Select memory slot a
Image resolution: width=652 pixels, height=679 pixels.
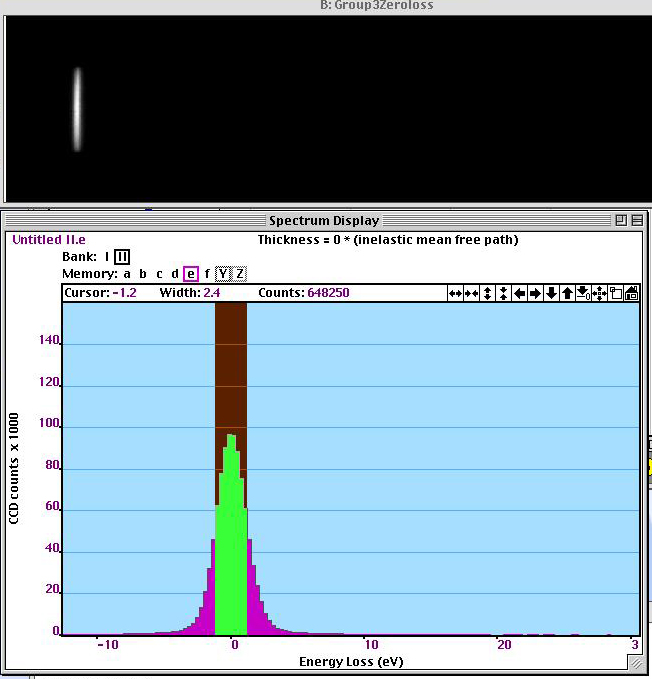[x=127, y=274]
